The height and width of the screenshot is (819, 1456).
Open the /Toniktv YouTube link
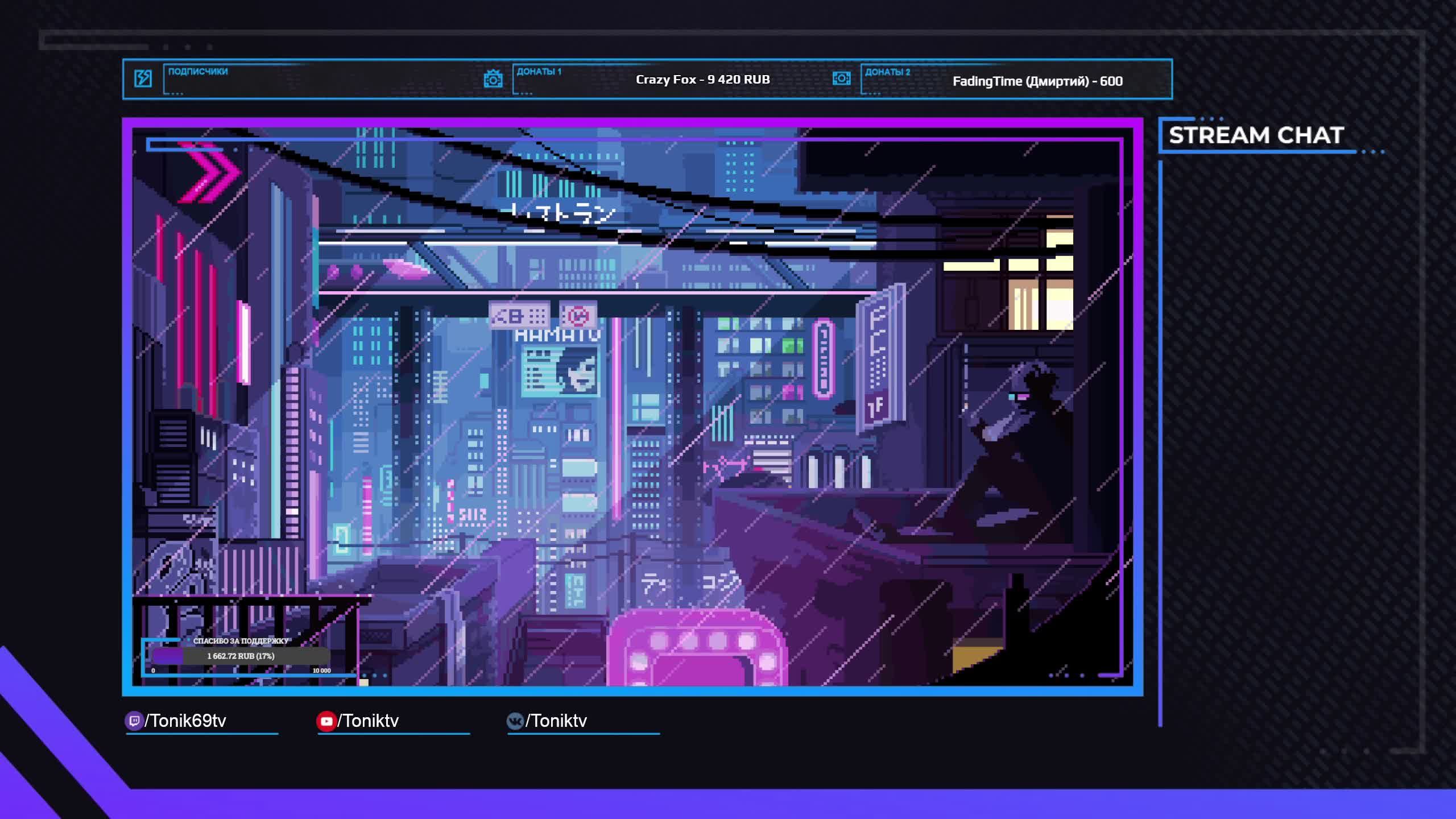point(368,721)
